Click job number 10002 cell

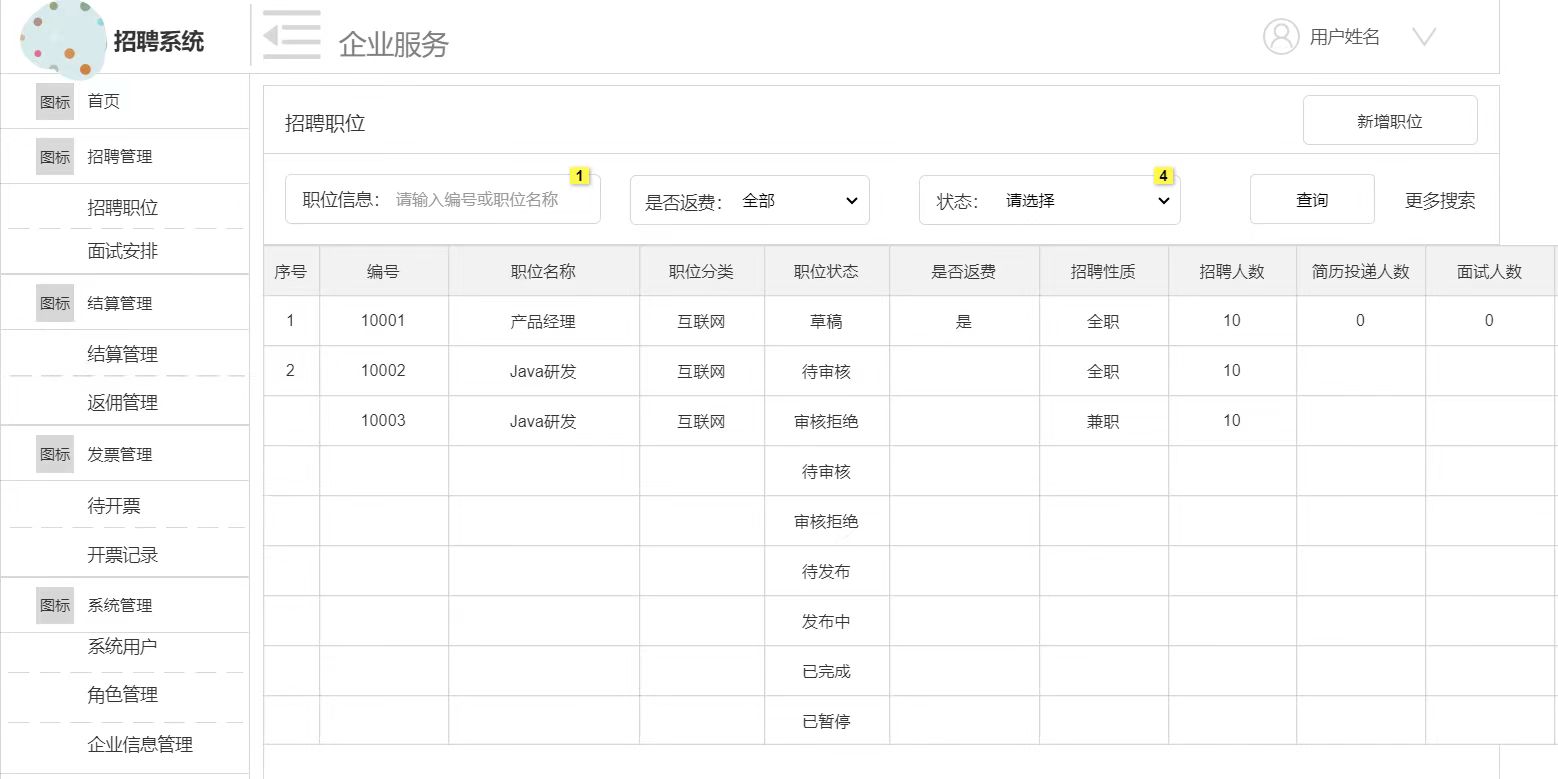[x=383, y=370]
